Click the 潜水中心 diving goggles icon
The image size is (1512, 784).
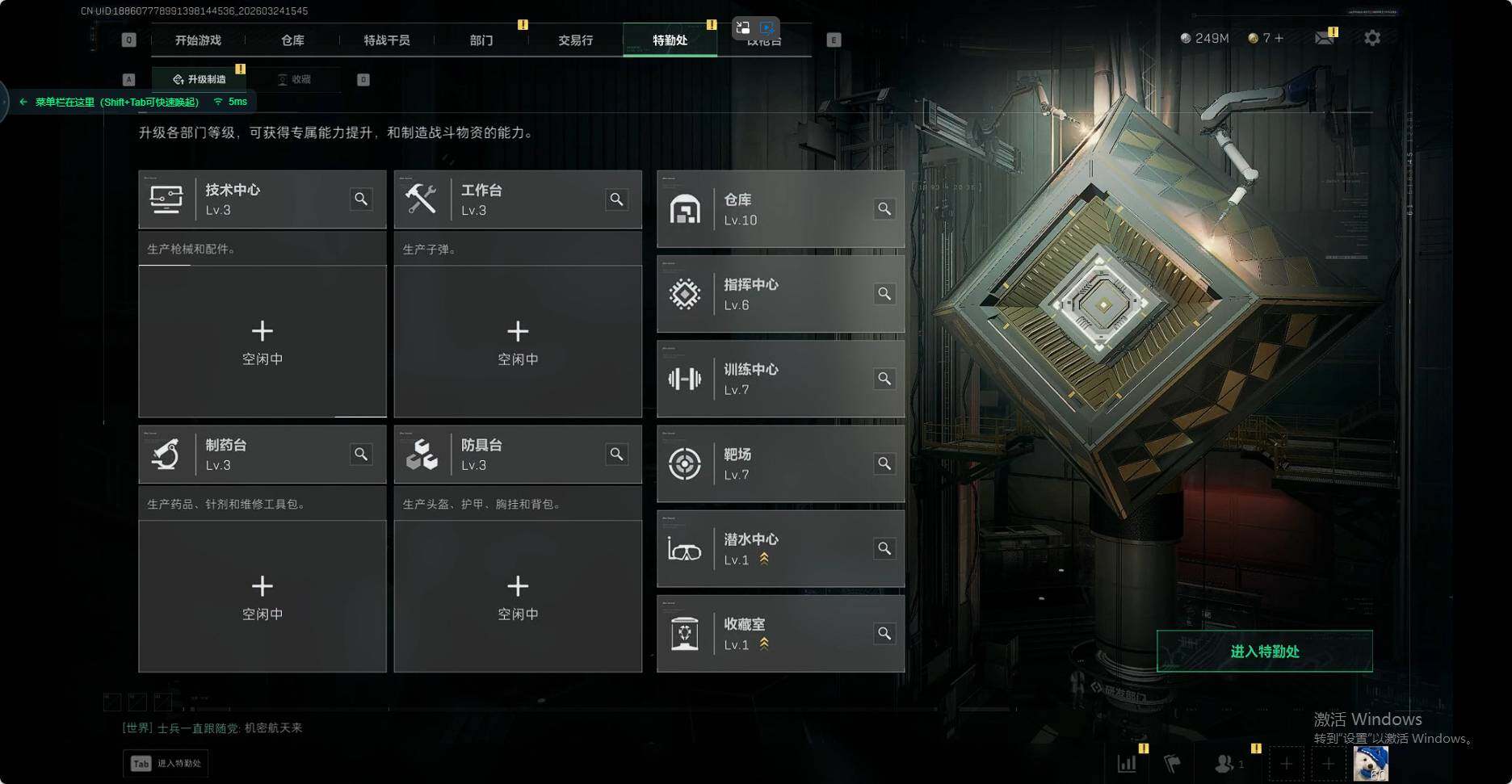685,550
